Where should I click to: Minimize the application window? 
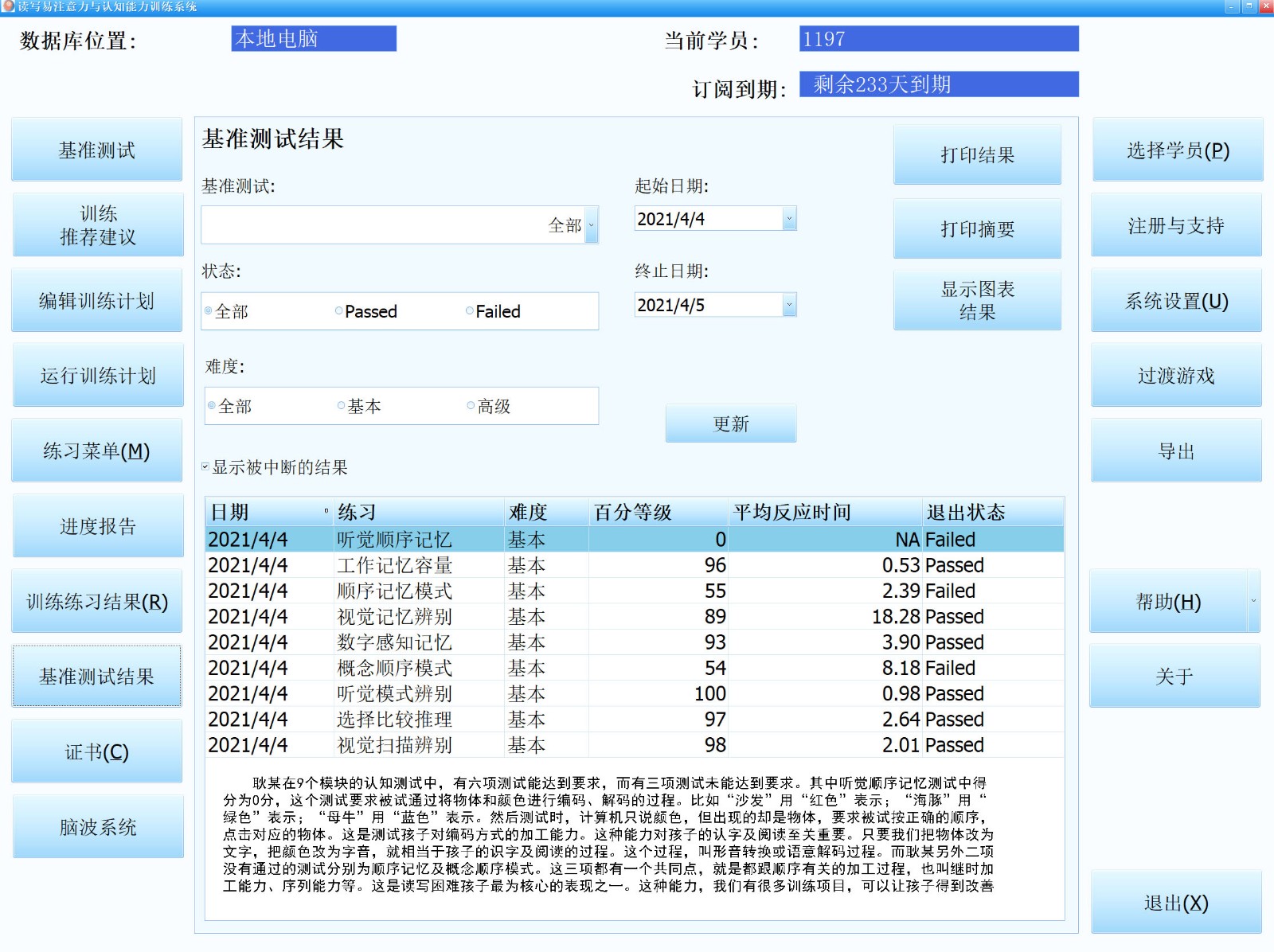pos(1232,6)
